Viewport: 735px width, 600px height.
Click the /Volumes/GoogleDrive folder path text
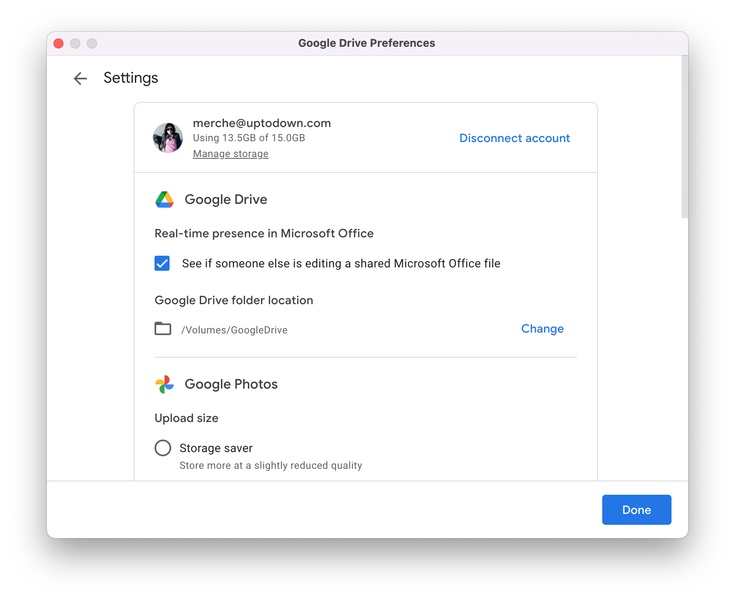(234, 330)
